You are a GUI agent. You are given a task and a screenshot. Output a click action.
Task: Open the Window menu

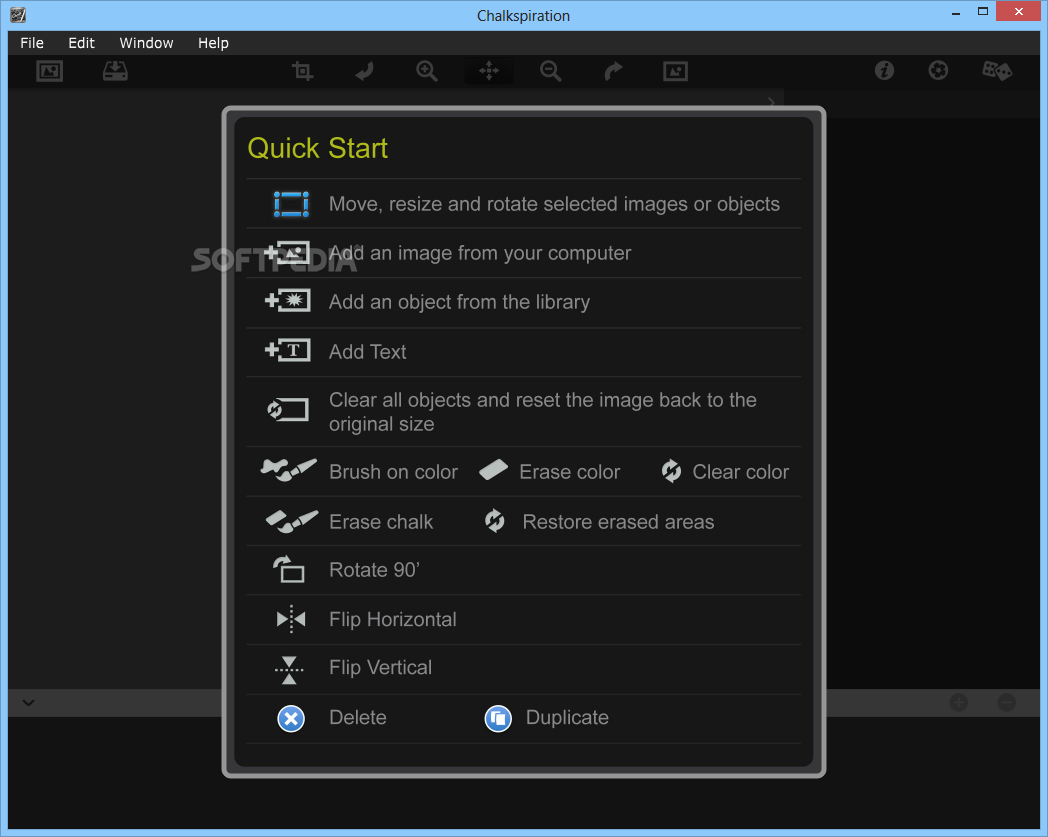(146, 43)
